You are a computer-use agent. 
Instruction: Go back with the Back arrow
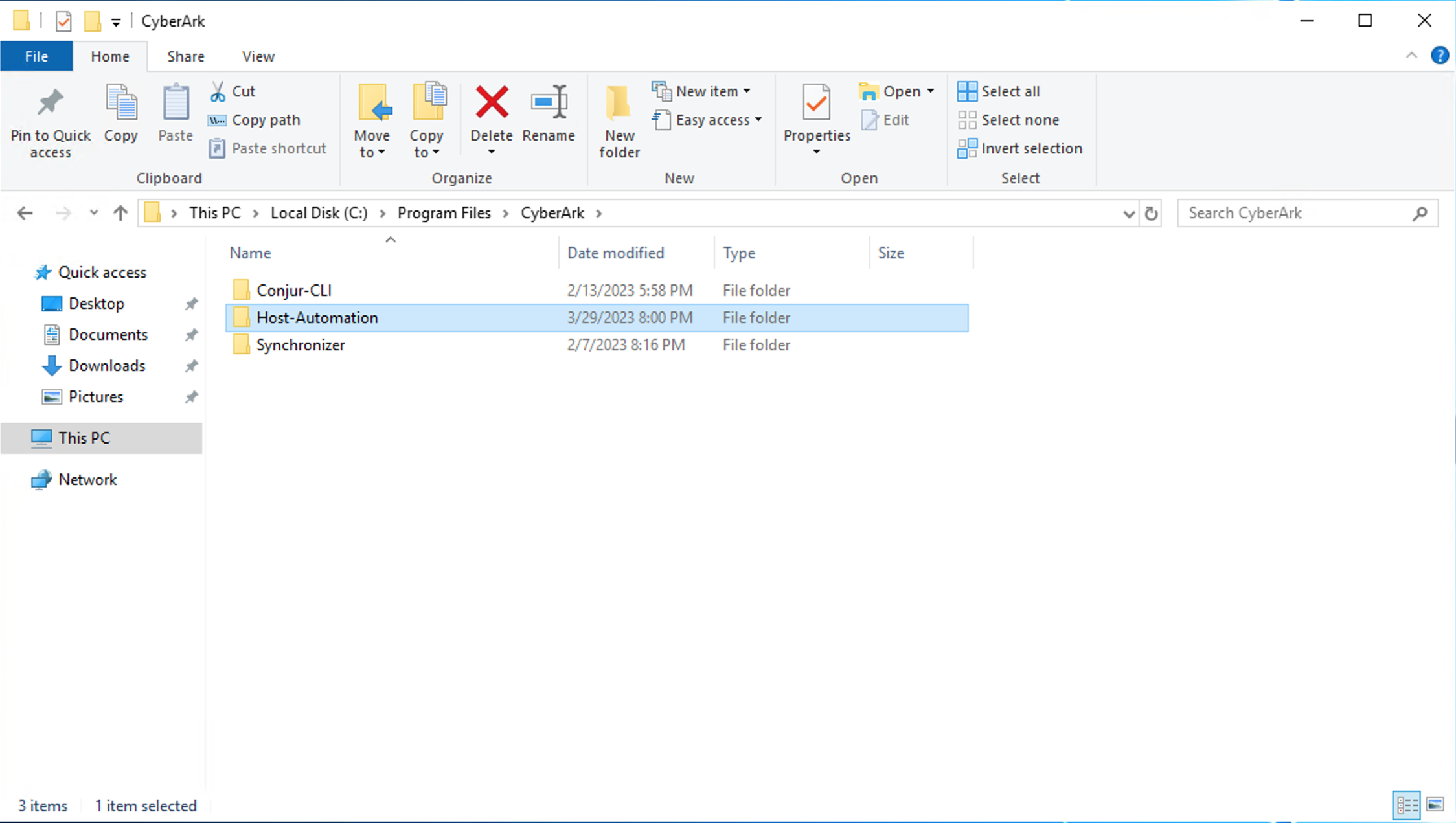point(25,213)
